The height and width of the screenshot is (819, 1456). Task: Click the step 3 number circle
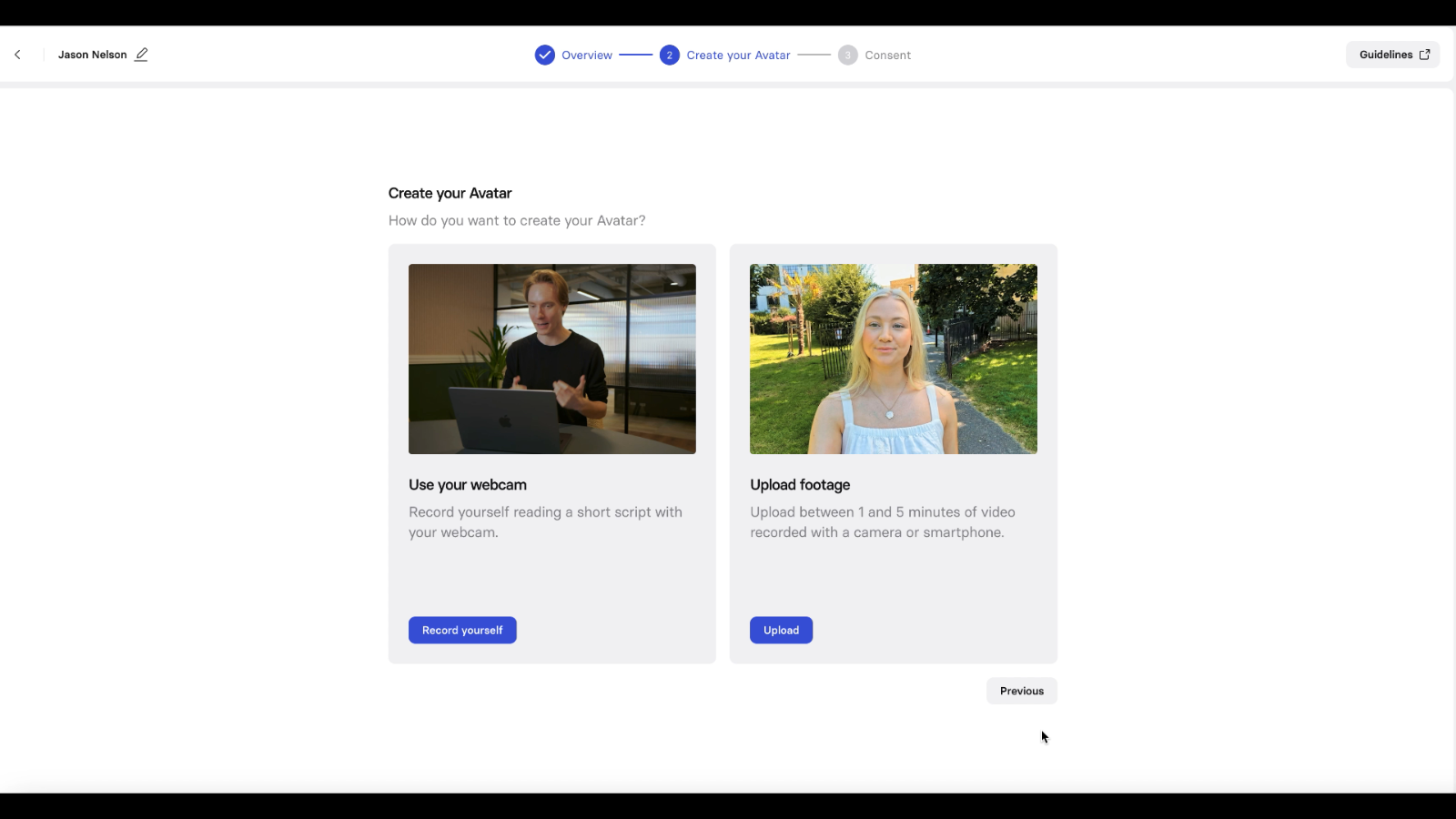coord(847,56)
